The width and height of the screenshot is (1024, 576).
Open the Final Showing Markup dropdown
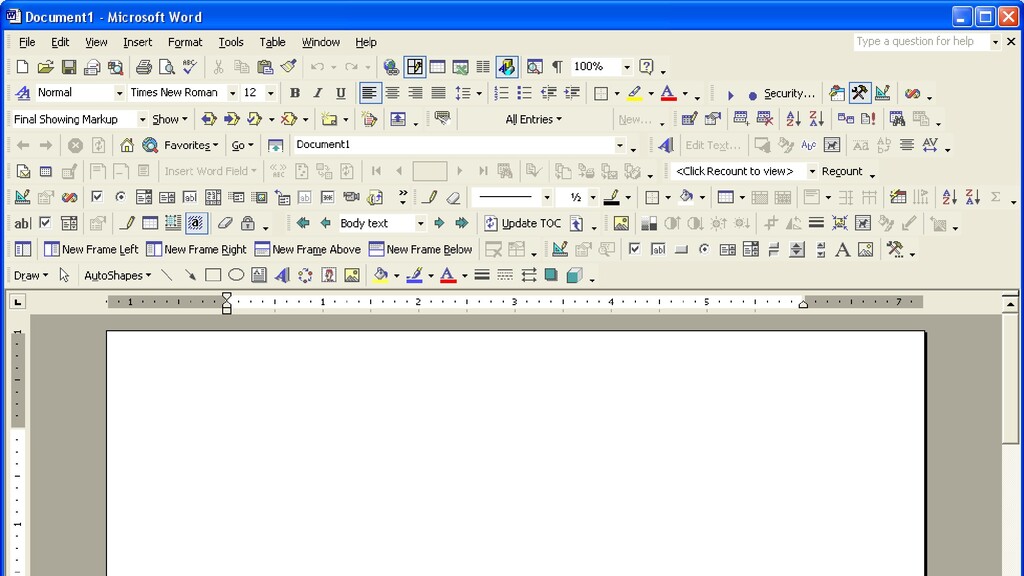tap(142, 120)
